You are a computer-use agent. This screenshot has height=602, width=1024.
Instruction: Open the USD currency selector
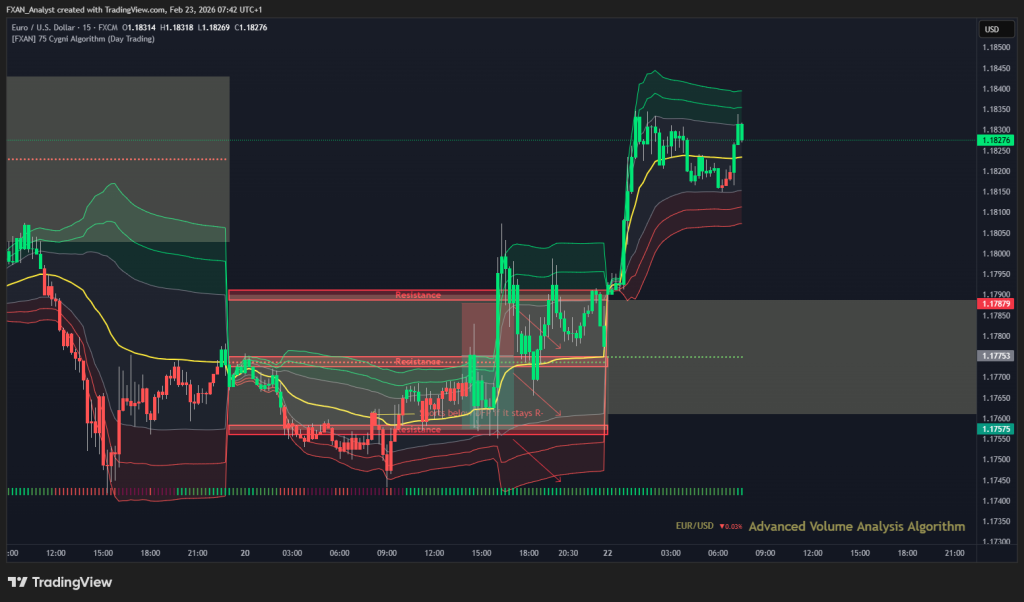coord(992,29)
